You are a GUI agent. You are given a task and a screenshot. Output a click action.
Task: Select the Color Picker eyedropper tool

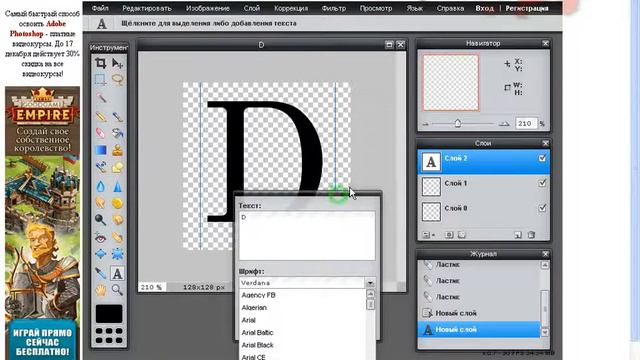(x=100, y=273)
